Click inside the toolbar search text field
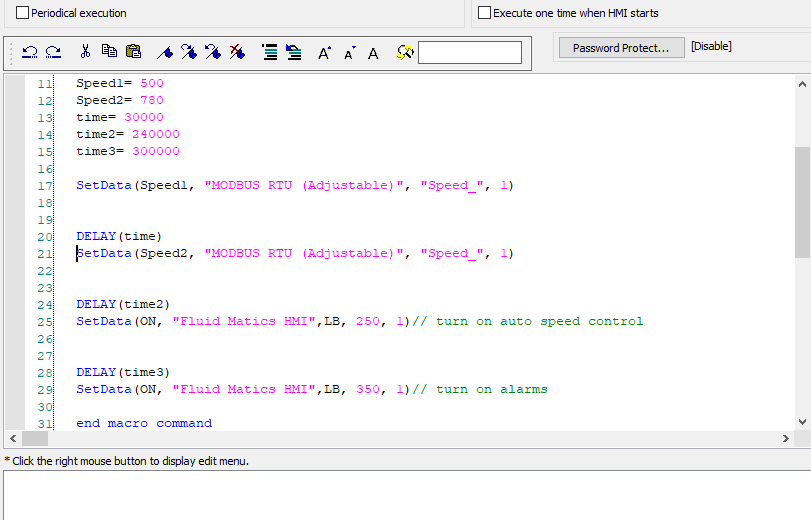Image resolution: width=811 pixels, height=520 pixels. [469, 53]
